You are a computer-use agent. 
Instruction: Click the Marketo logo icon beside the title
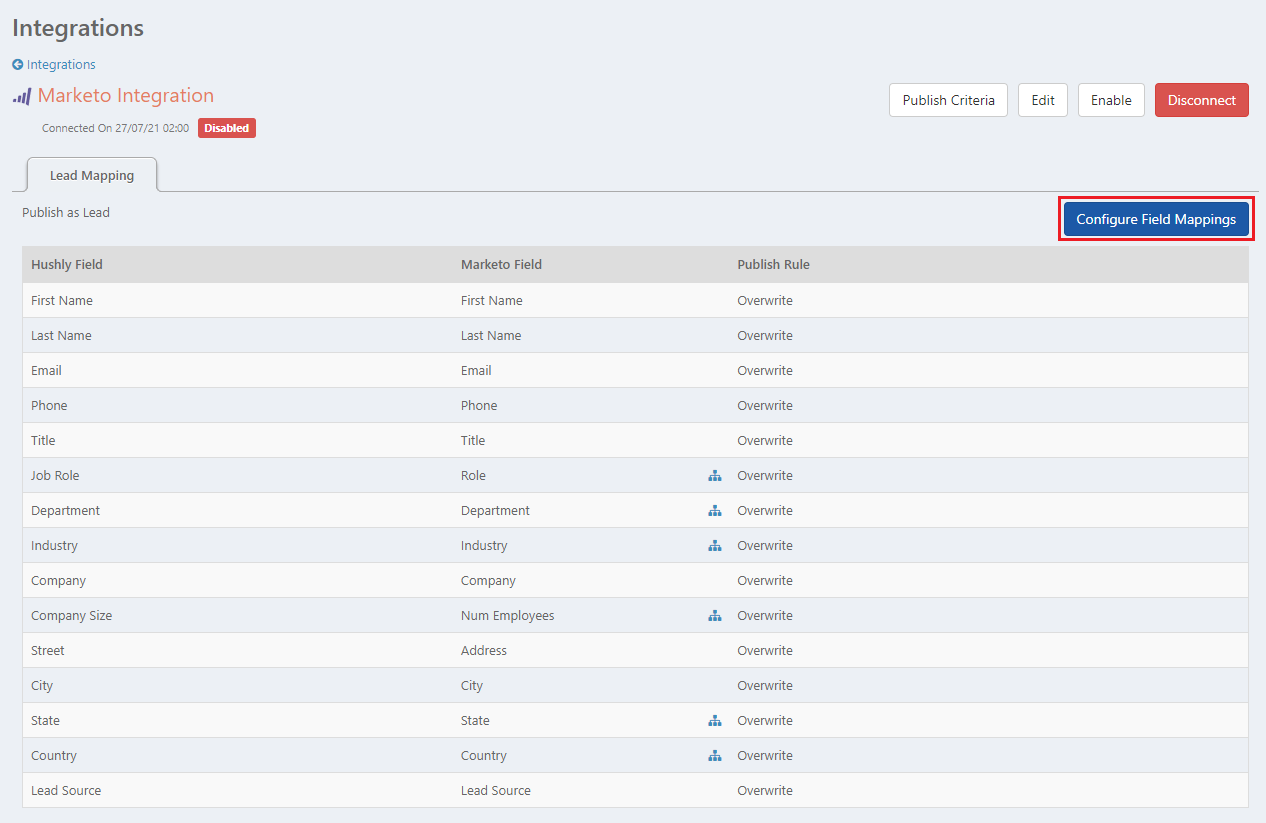pyautogui.click(x=22, y=97)
